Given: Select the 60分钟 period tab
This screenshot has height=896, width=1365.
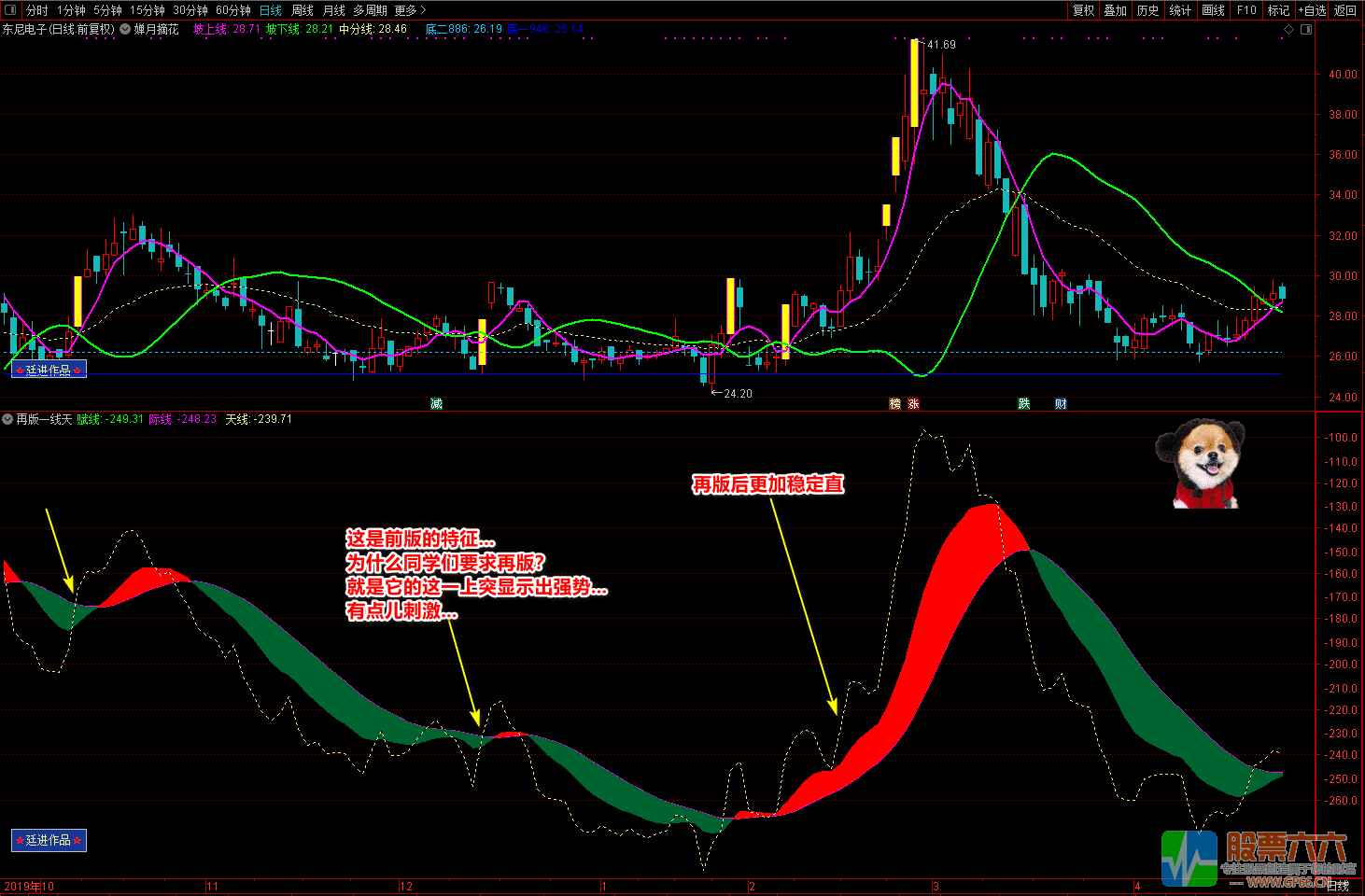Looking at the screenshot, I should click(x=232, y=10).
